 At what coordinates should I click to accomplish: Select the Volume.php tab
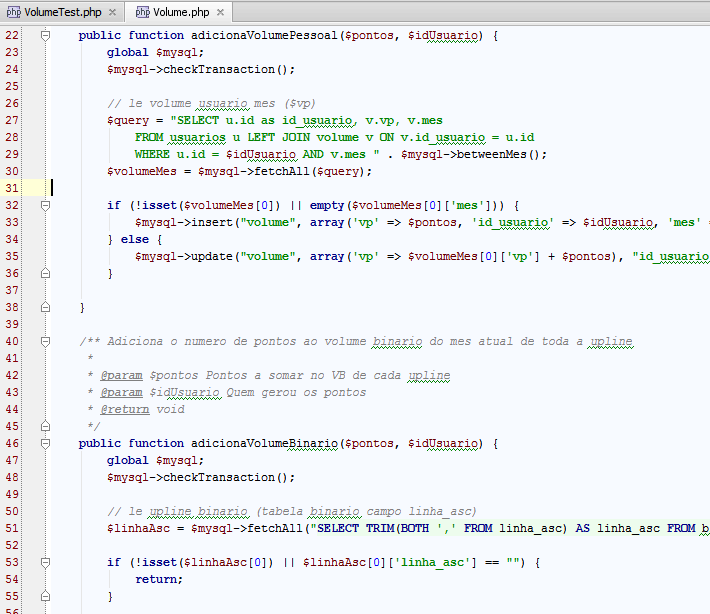pyautogui.click(x=178, y=12)
